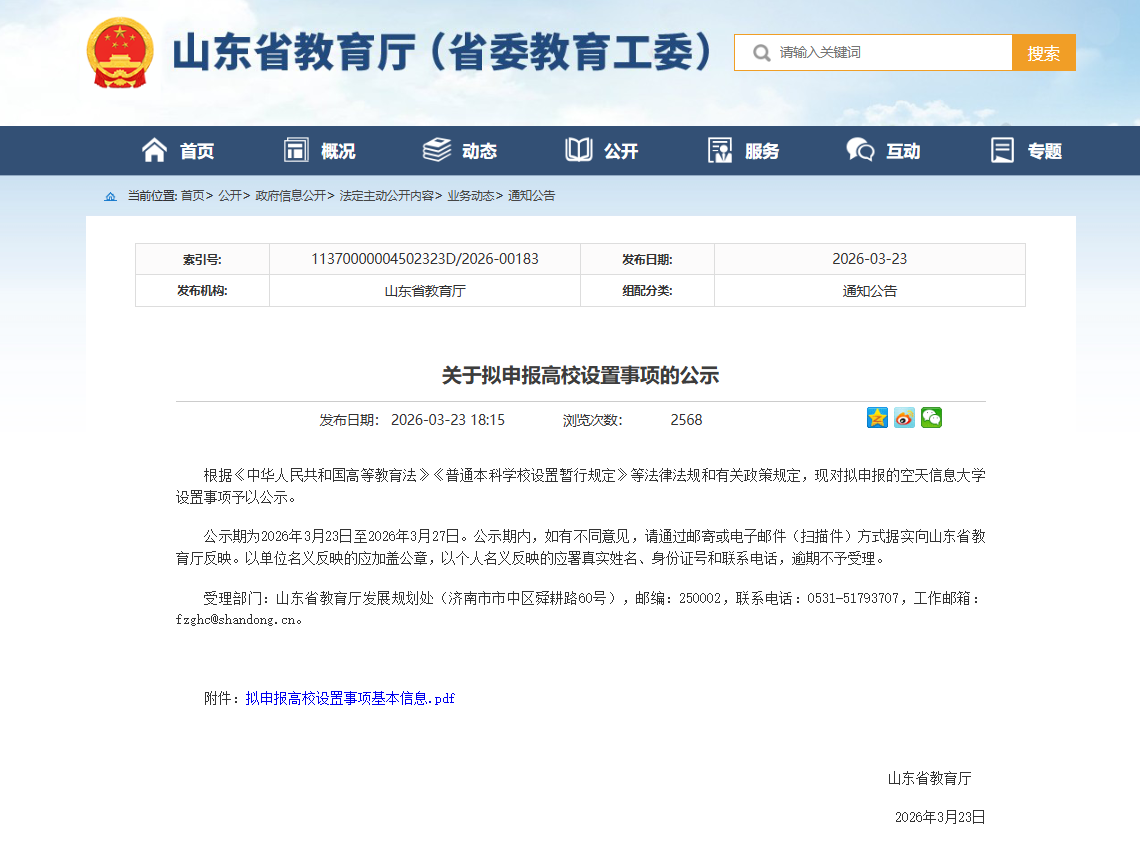Download the 拟申报高校设置事项基本信息.pdf attachment

tap(350, 698)
